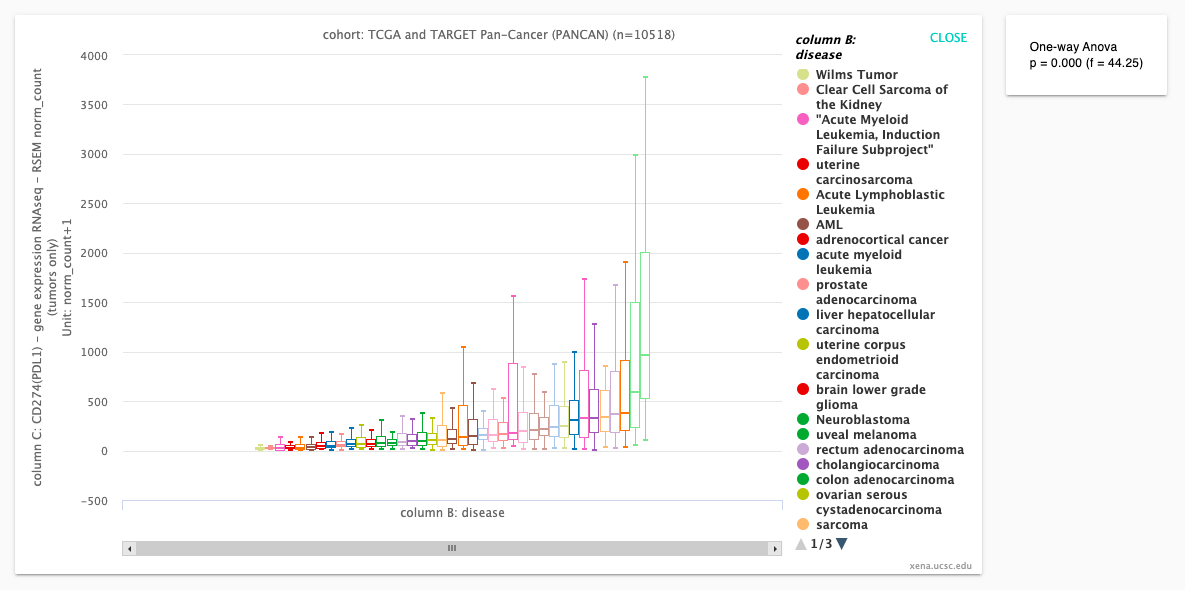1185x590 pixels.
Task: Toggle uterine carcinosarcoma legend series
Action: [803, 165]
